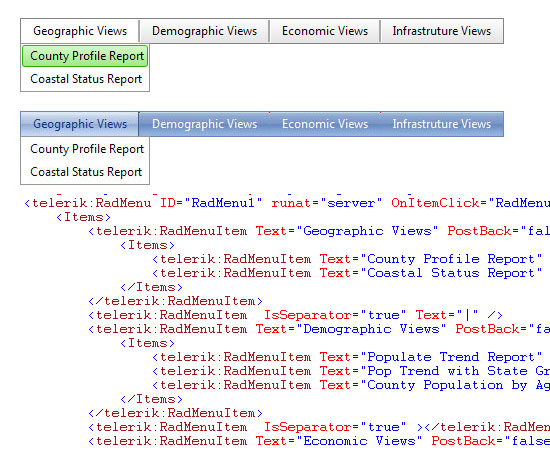This screenshot has width=550, height=450.
Task: Open Demographic Views in the top gray menu
Action: tap(204, 31)
